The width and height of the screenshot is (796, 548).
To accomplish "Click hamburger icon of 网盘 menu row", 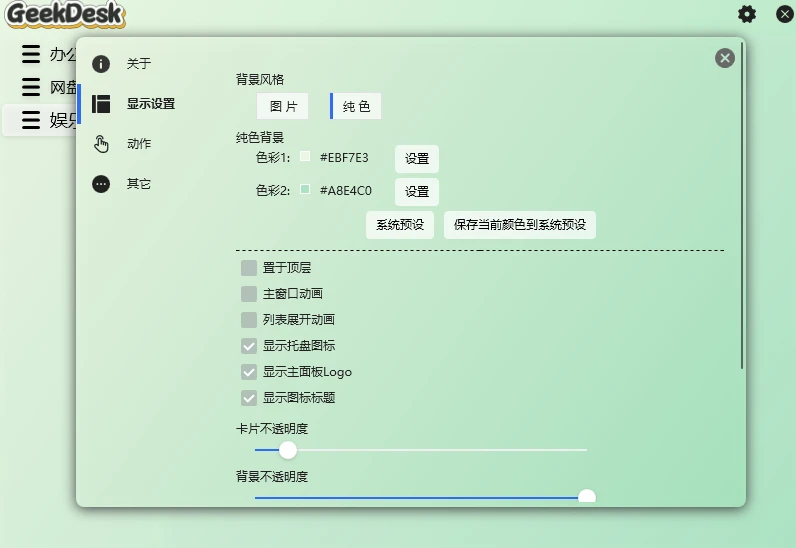I will click(31, 87).
